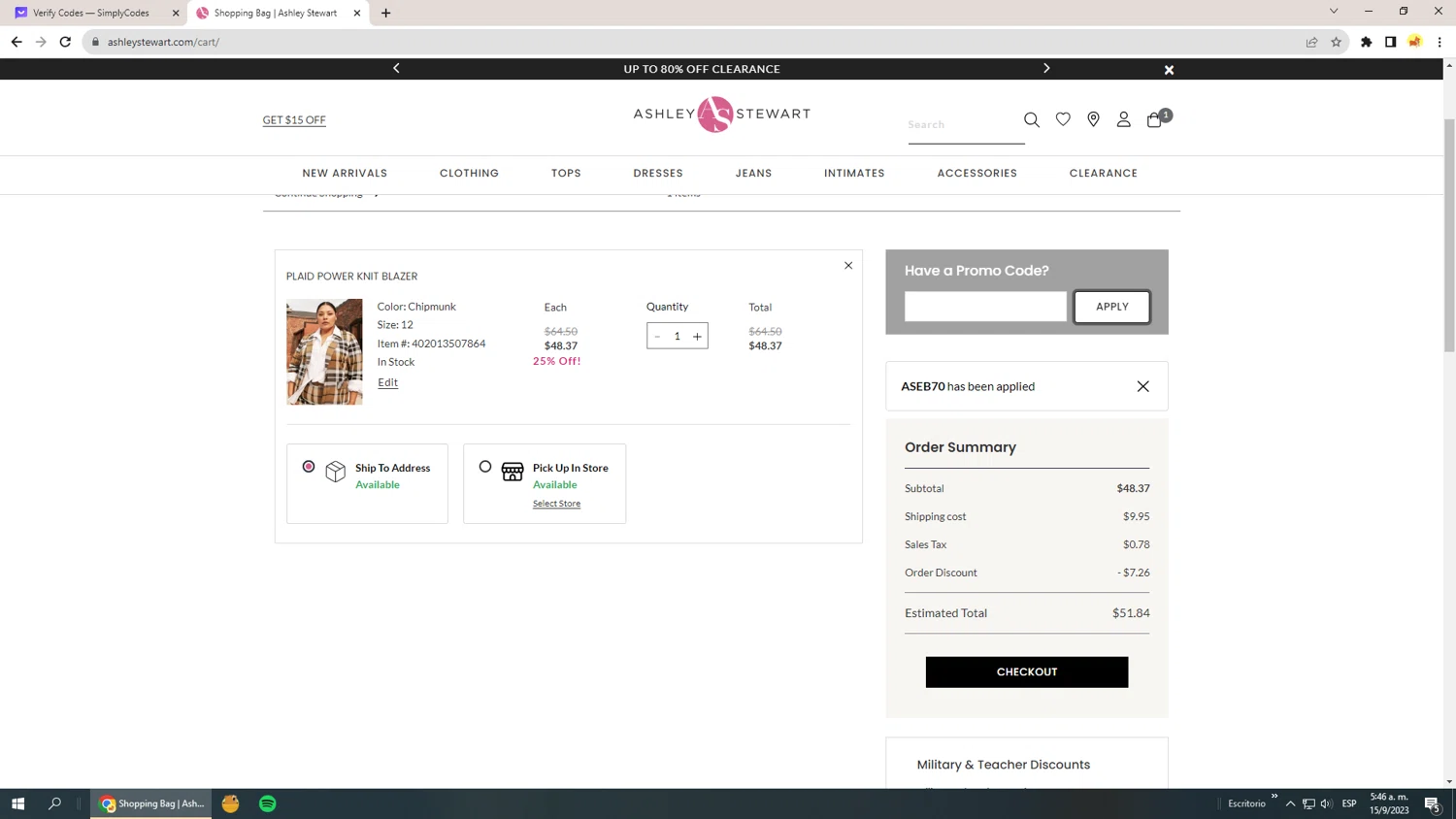Viewport: 1456px width, 819px height.
Task: Show previous promo banner message
Action: [x=396, y=68]
